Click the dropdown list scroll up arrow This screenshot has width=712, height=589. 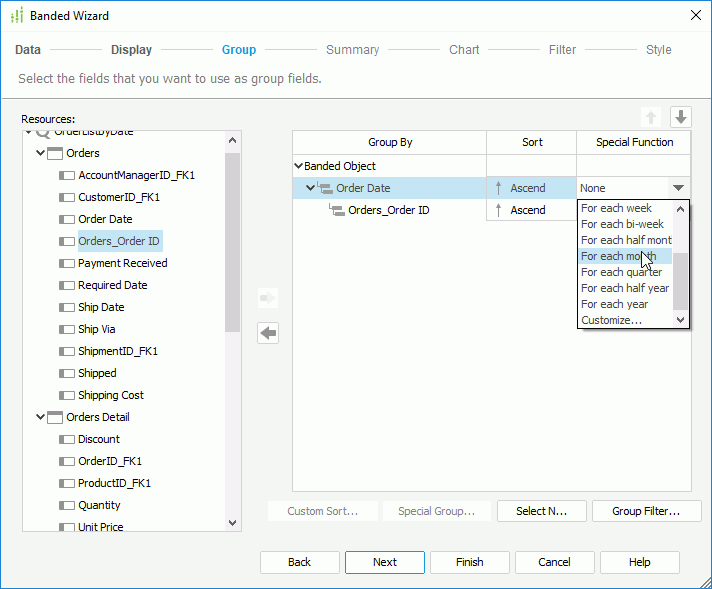point(680,209)
